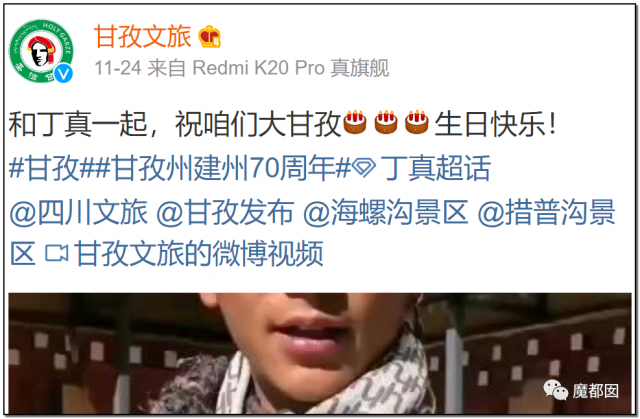The image size is (640, 419).
Task: Open the @海螺沟景区 mention
Action: click(x=385, y=212)
